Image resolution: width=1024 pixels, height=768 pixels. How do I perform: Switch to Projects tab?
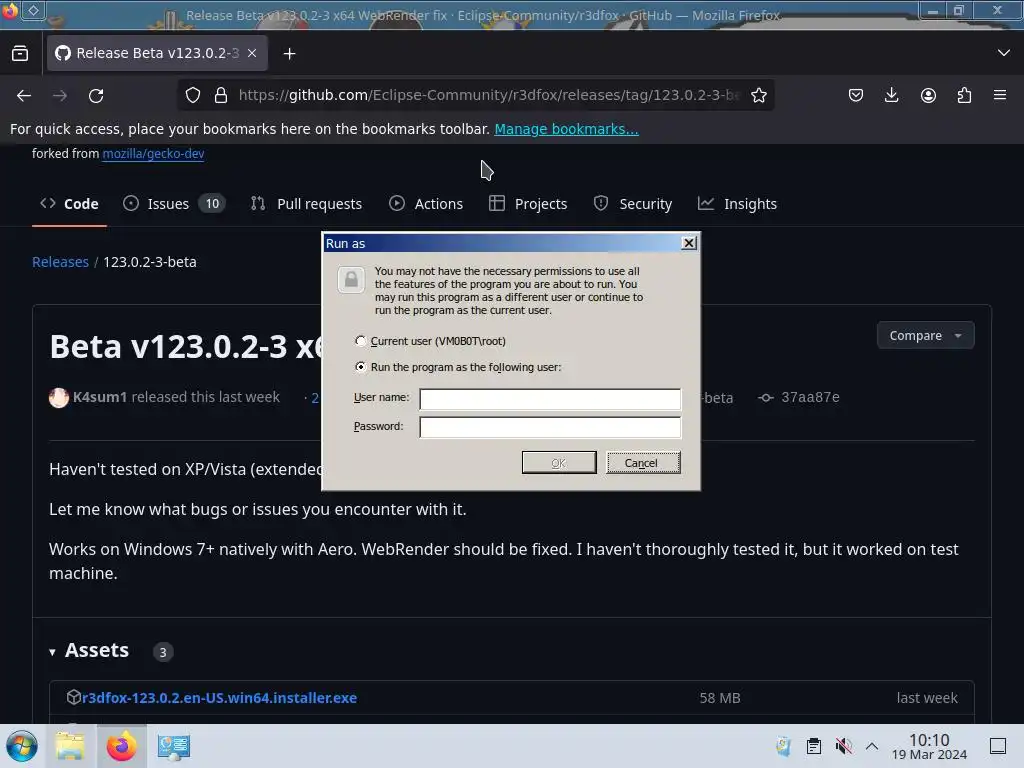528,204
